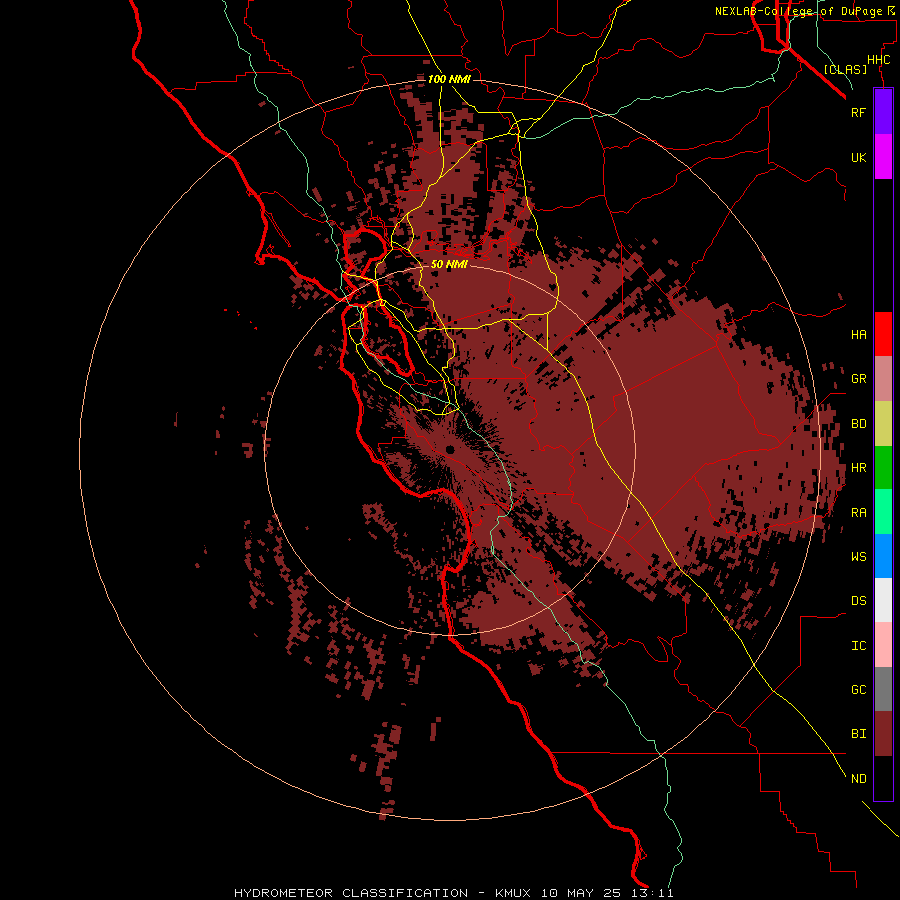Click the BI dark red legend swatch

(x=883, y=734)
